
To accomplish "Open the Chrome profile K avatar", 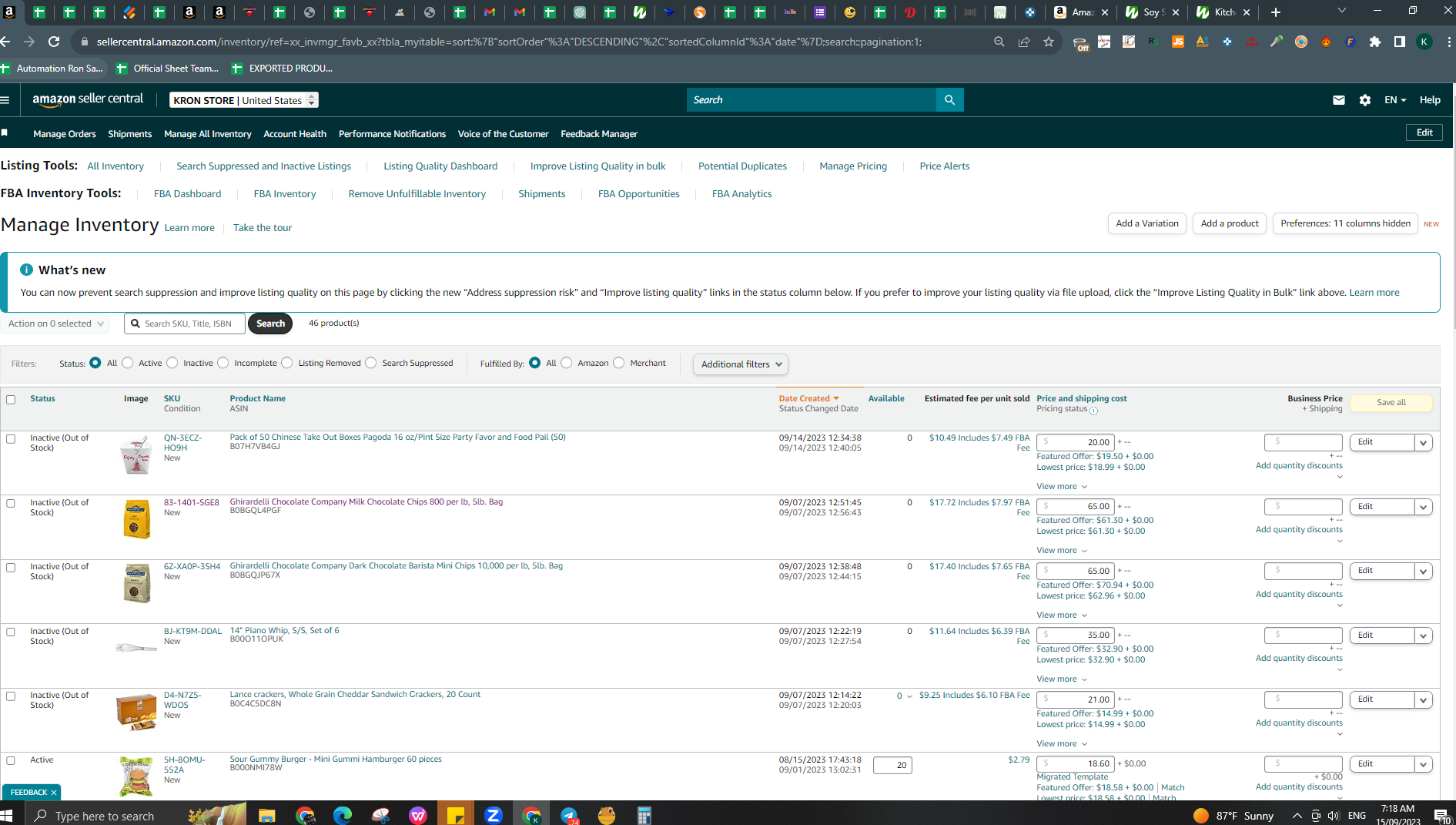I will pyautogui.click(x=1424, y=42).
